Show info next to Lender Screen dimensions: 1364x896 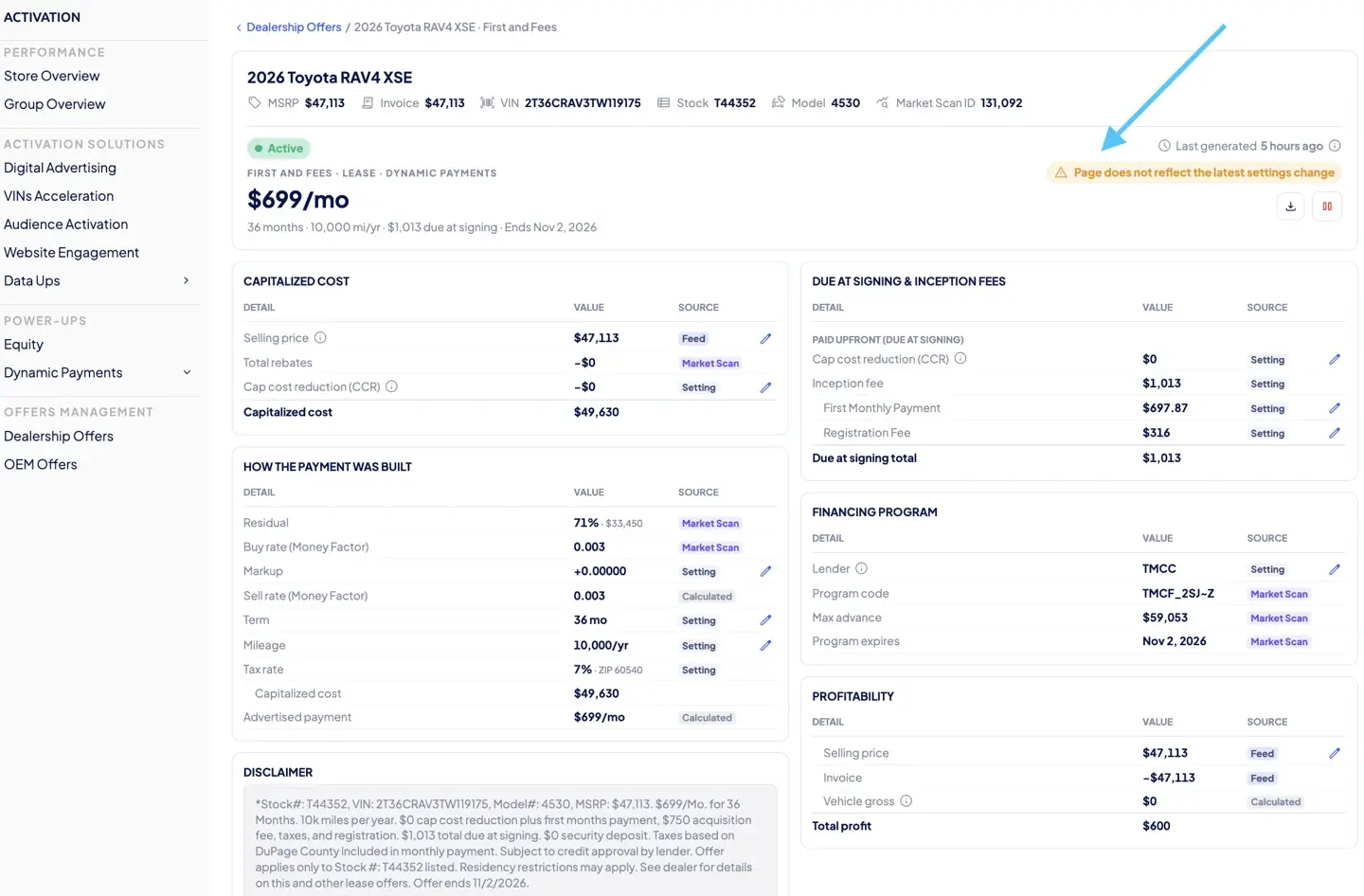tap(861, 568)
